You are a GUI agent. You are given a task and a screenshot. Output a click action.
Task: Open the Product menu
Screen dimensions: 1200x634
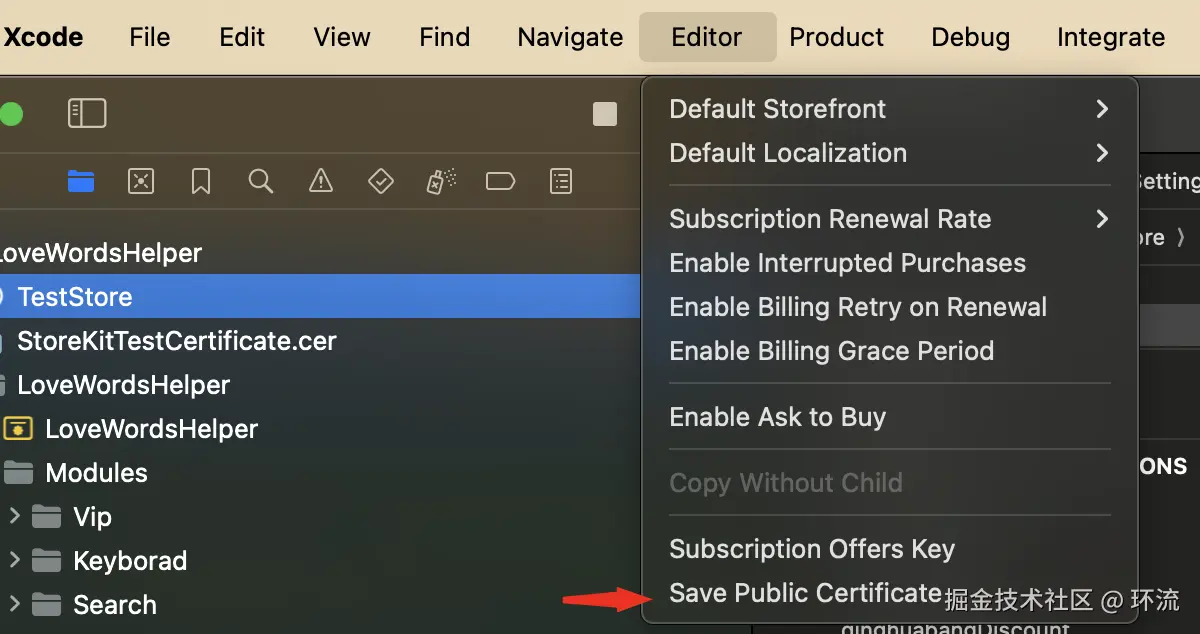(837, 37)
